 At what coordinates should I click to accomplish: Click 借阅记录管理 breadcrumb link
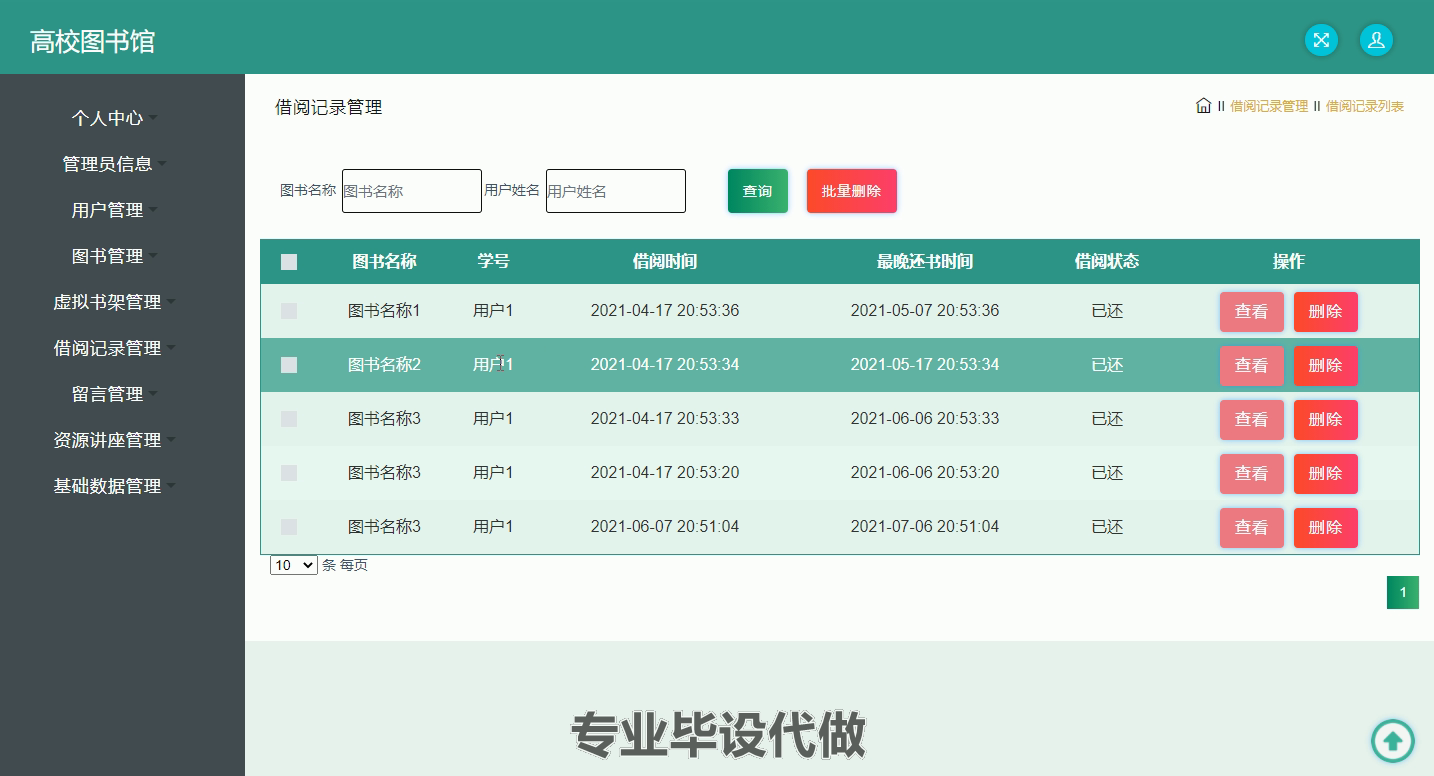coord(1269,106)
